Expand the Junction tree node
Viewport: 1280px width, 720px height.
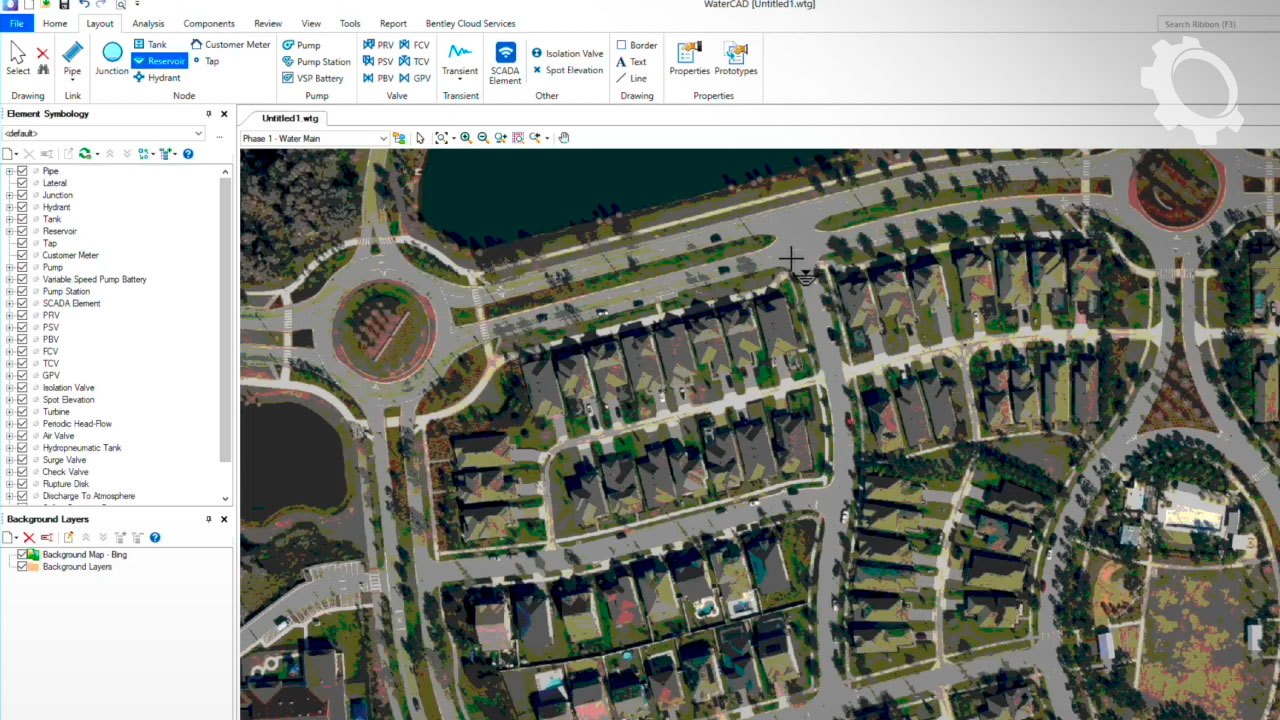[10, 195]
